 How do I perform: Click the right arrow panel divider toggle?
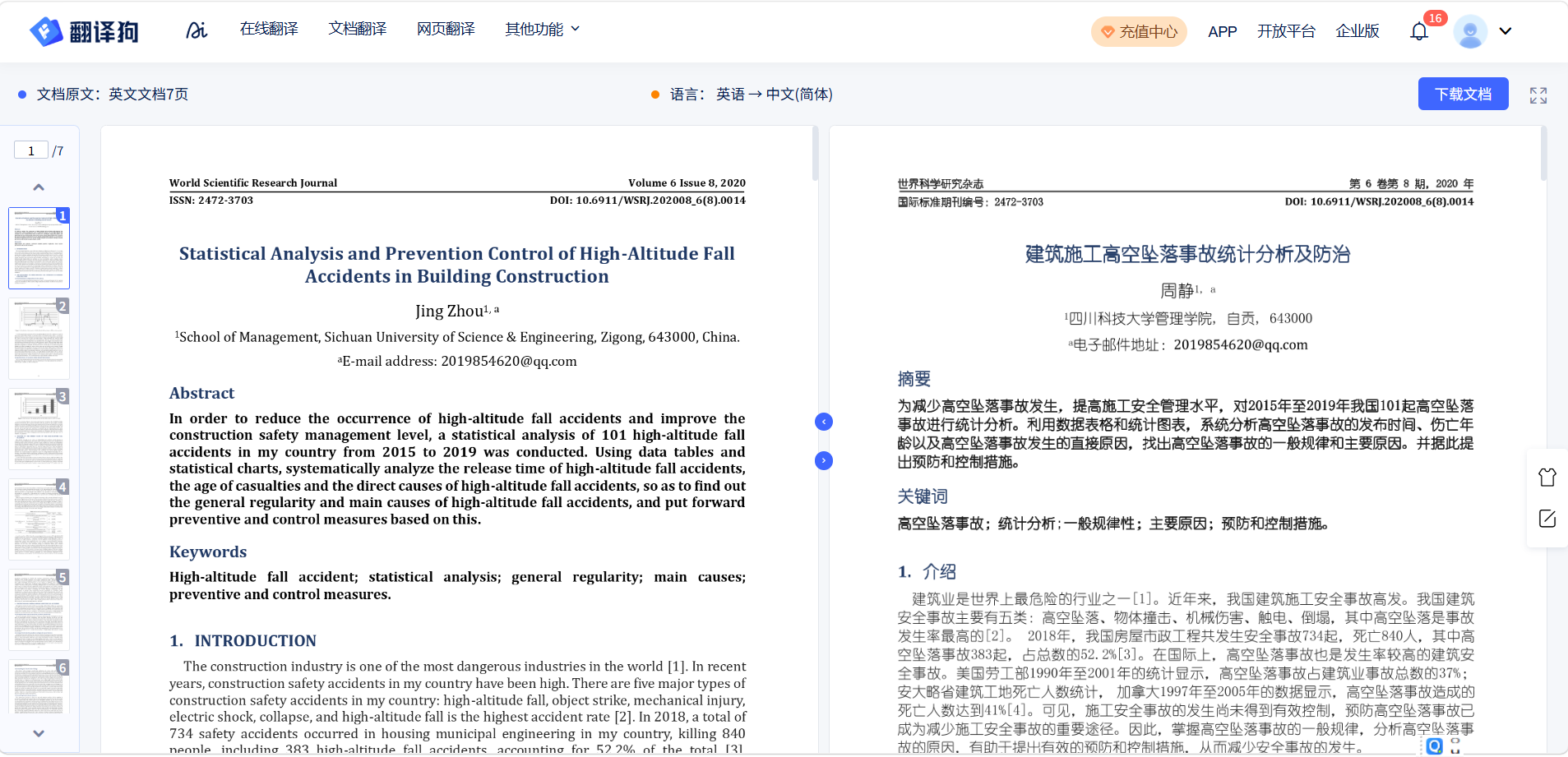pos(823,460)
